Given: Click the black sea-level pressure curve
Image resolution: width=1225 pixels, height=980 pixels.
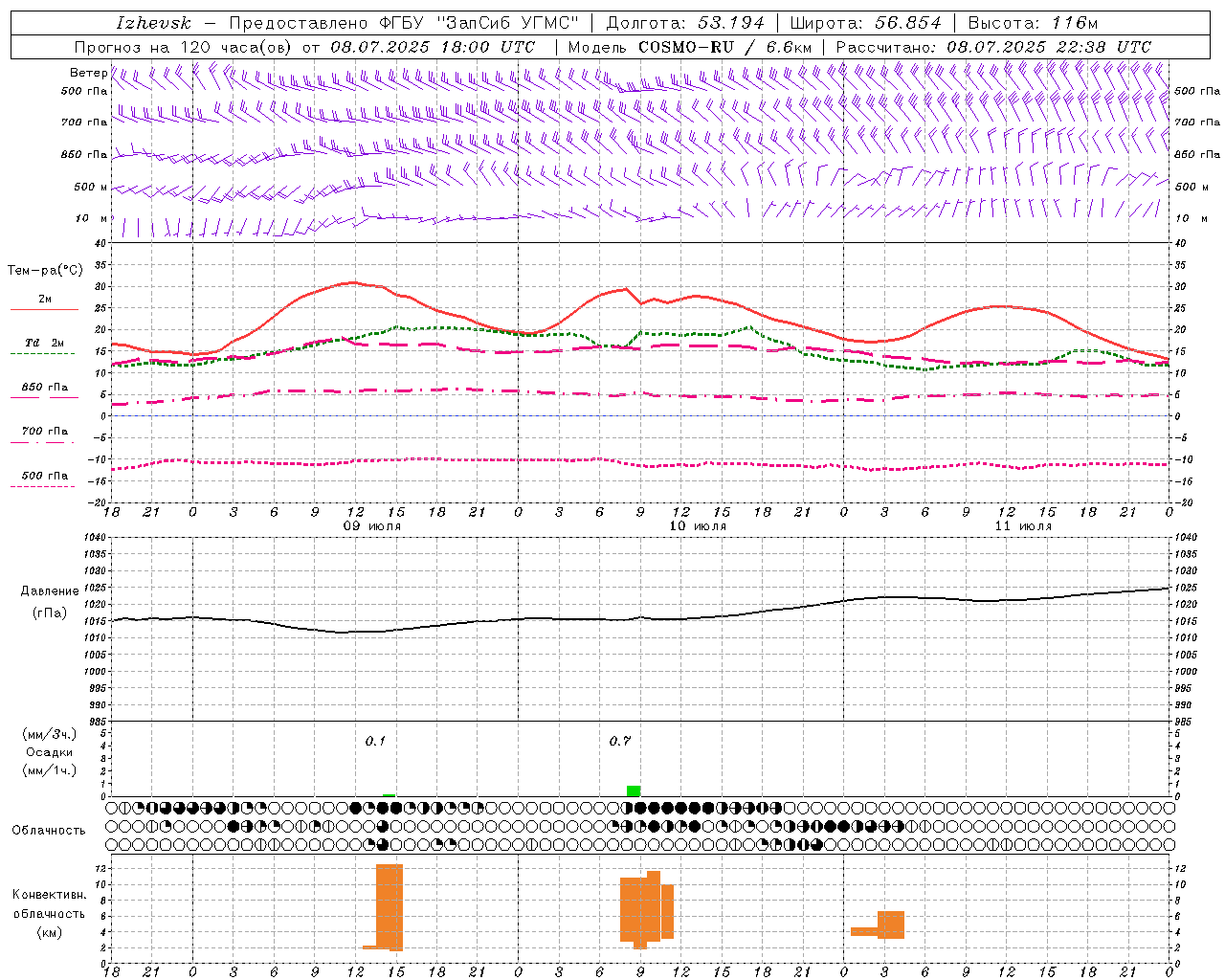Looking at the screenshot, I should pos(641,618).
